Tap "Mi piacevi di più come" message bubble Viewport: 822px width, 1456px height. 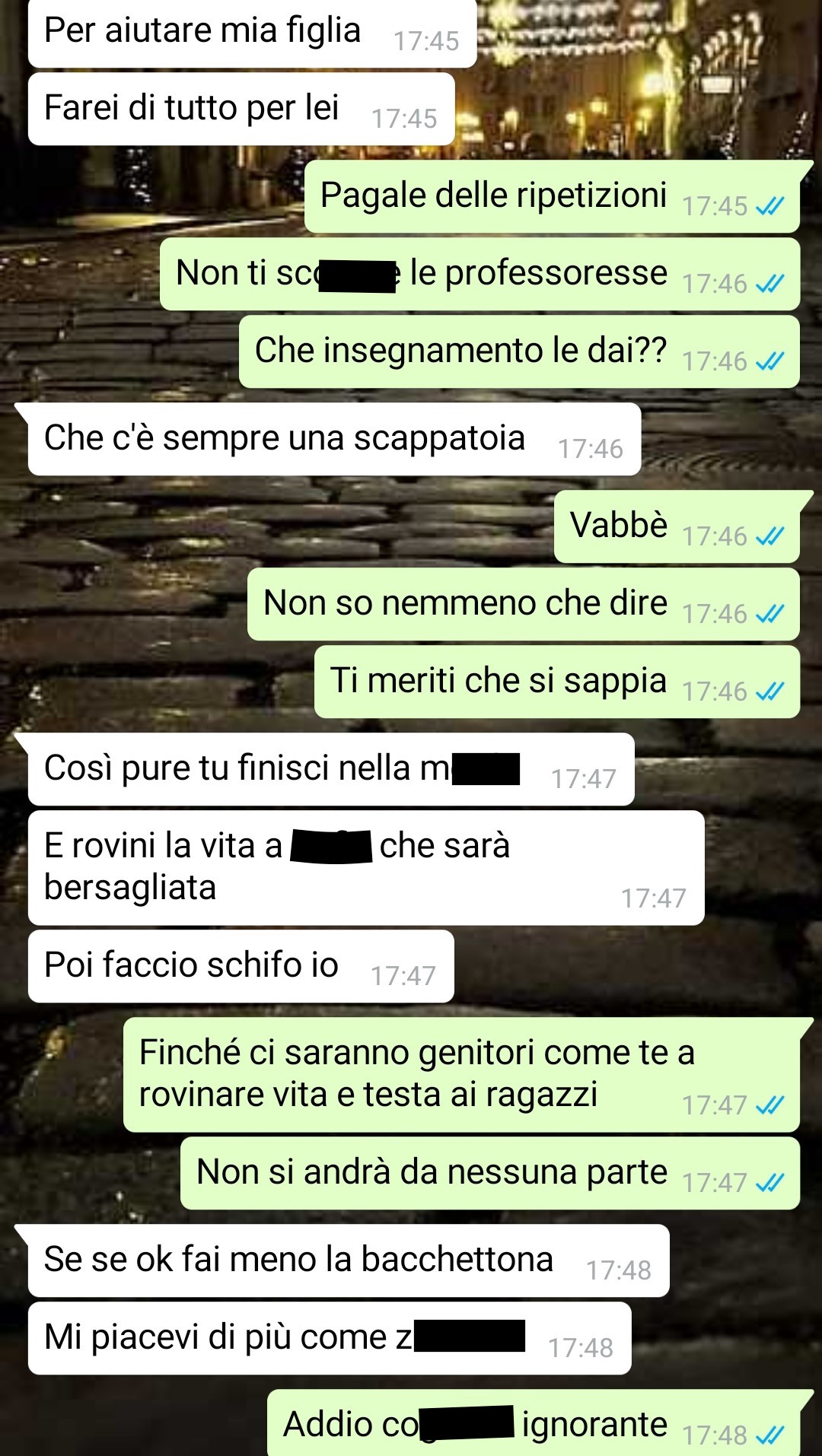point(330,1338)
